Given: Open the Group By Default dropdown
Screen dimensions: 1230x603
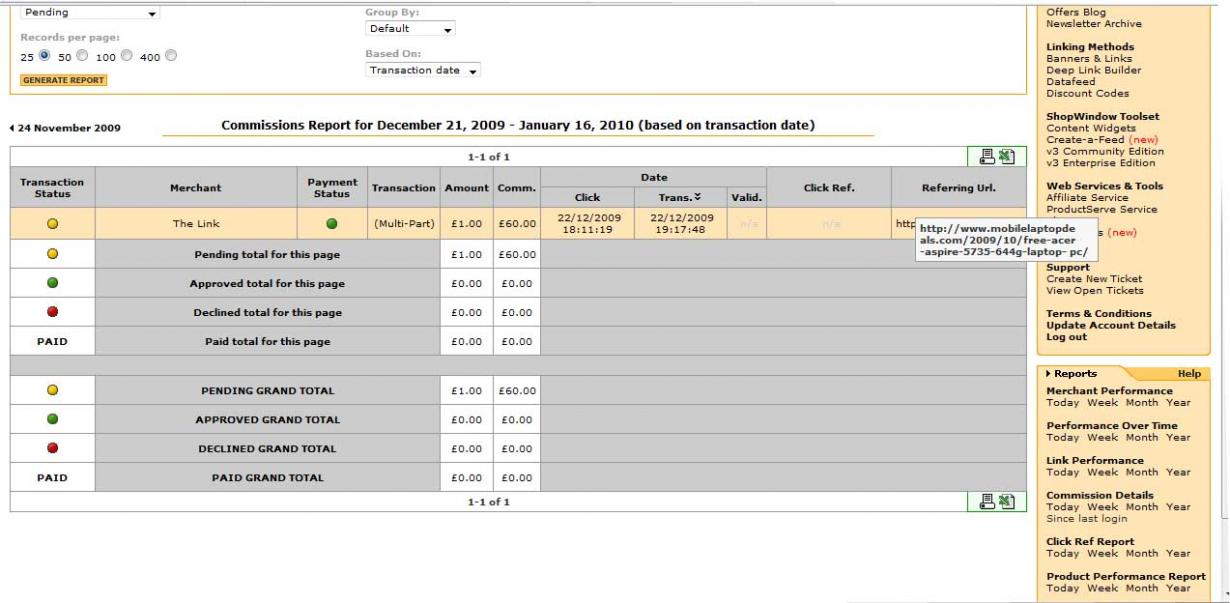Looking at the screenshot, I should (411, 29).
